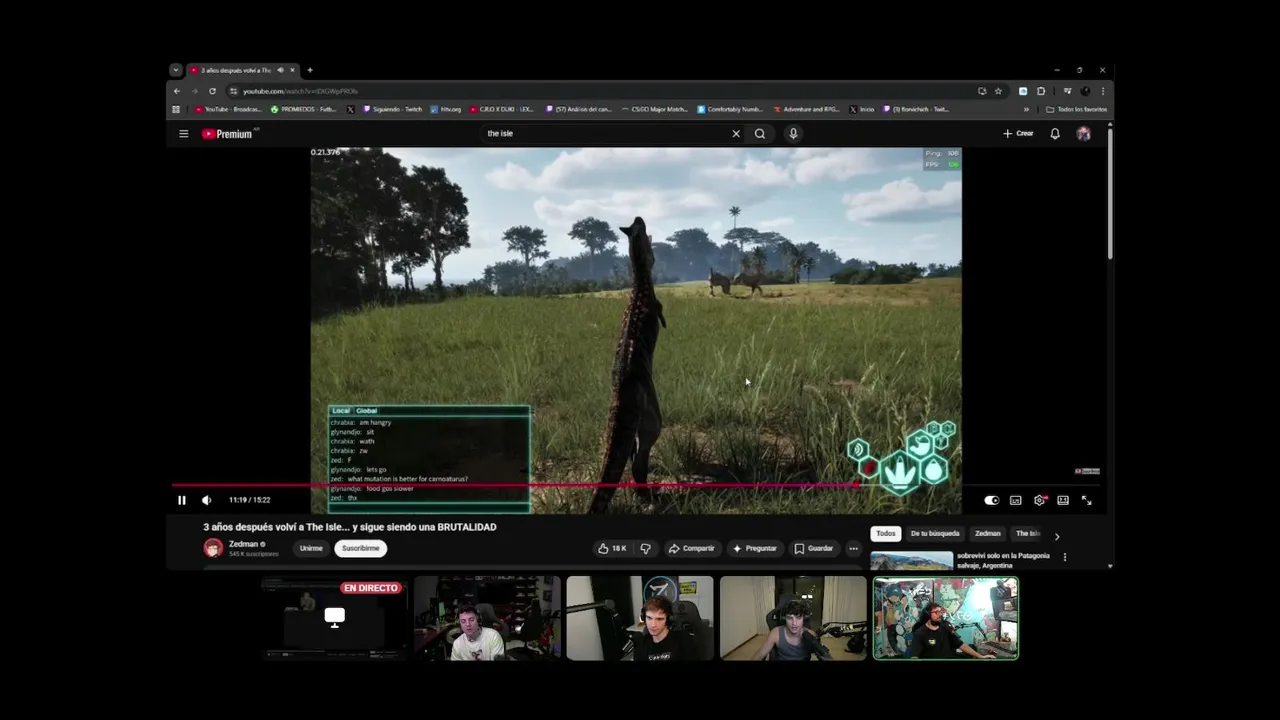Open the 'YouTube - Broadcas...' bookmark
Image resolution: width=1280 pixels, height=720 pixels.
coord(228,109)
